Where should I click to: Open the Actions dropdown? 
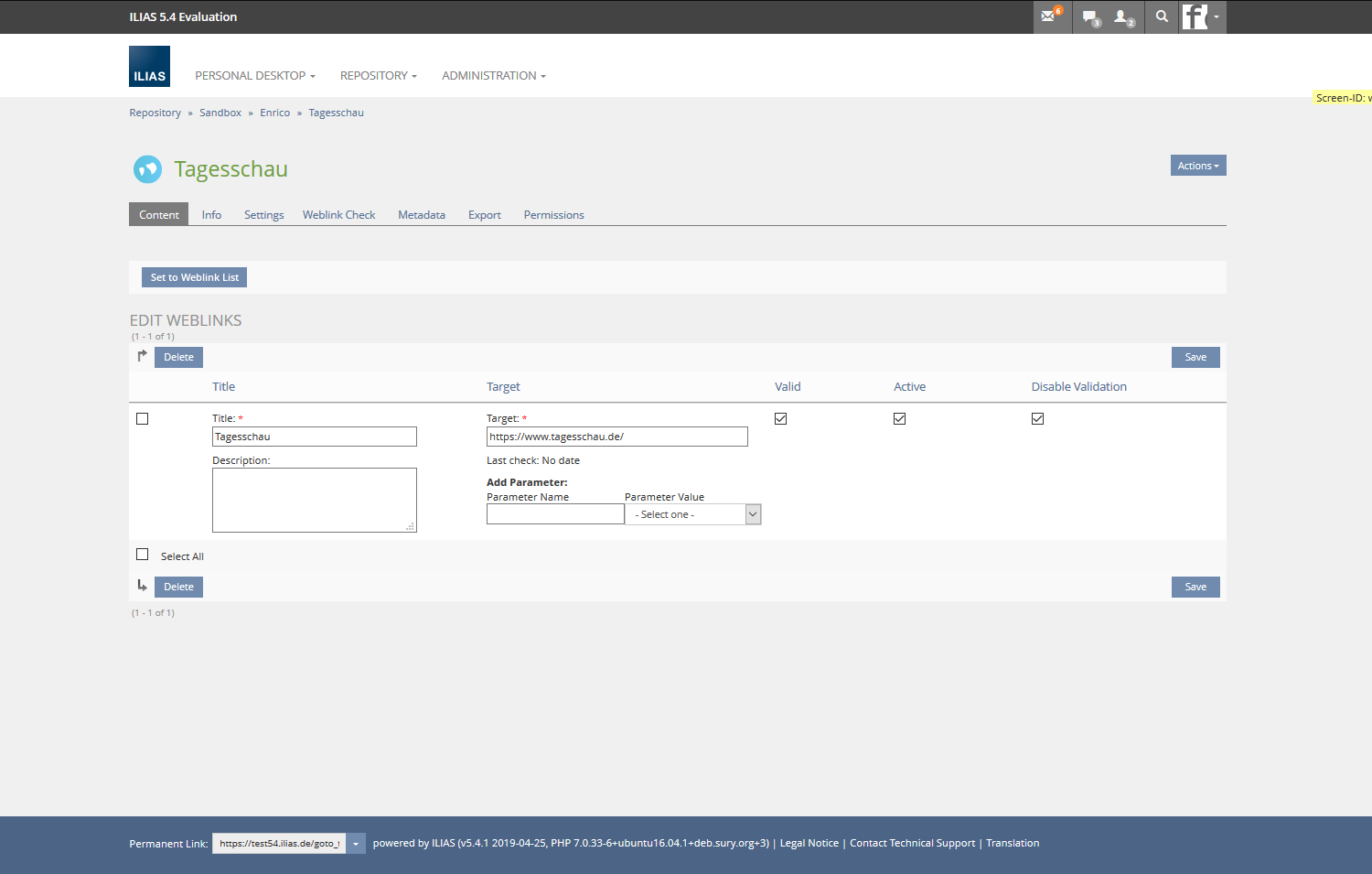pyautogui.click(x=1197, y=166)
